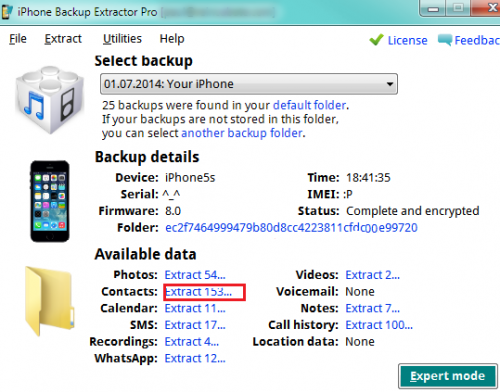Open the File menu
The height and width of the screenshot is (392, 500).
(18, 39)
